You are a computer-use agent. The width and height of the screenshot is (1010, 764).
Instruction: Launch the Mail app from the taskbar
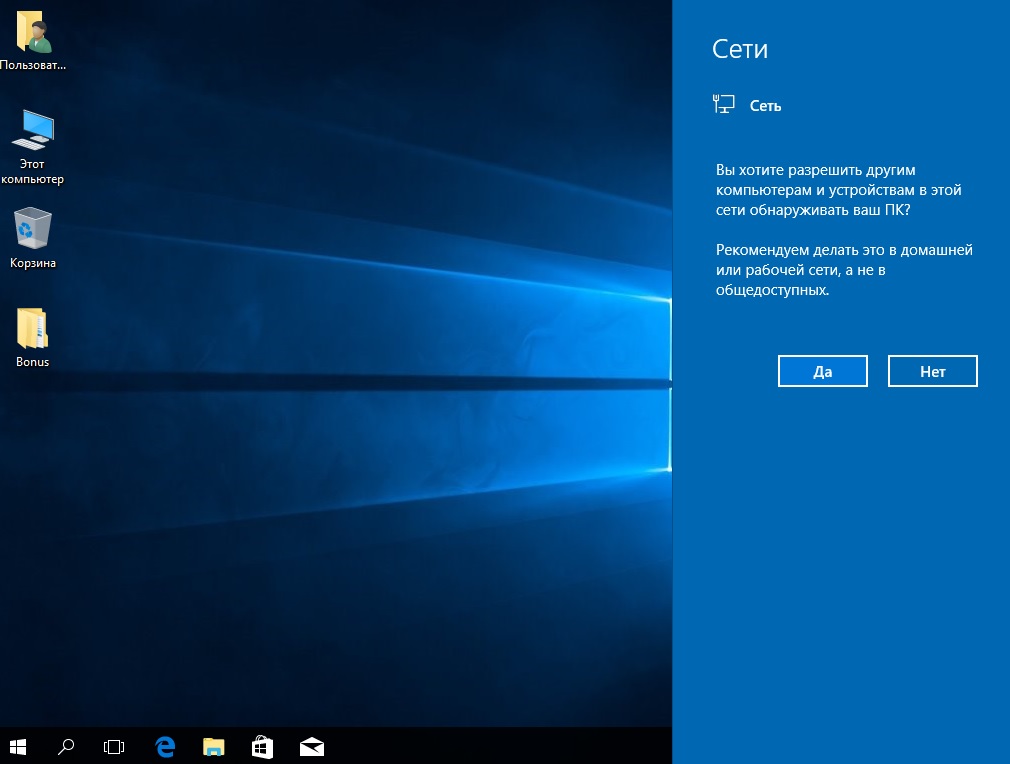312,746
